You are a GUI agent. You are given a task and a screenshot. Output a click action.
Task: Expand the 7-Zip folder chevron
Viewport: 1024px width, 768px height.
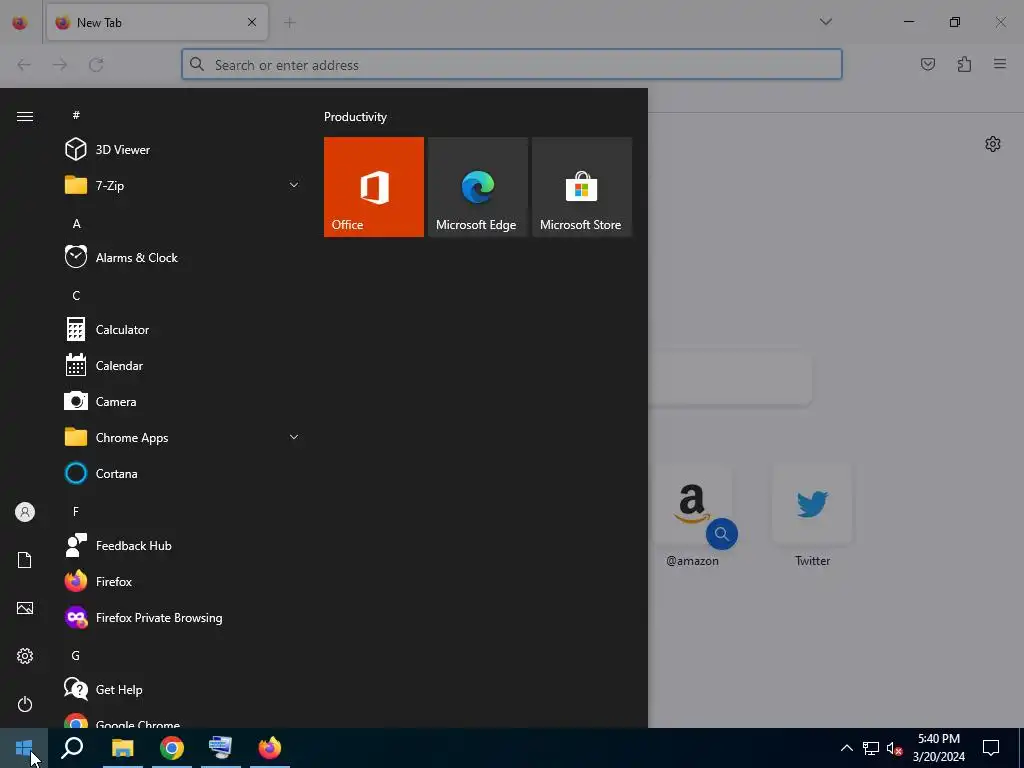click(x=294, y=185)
